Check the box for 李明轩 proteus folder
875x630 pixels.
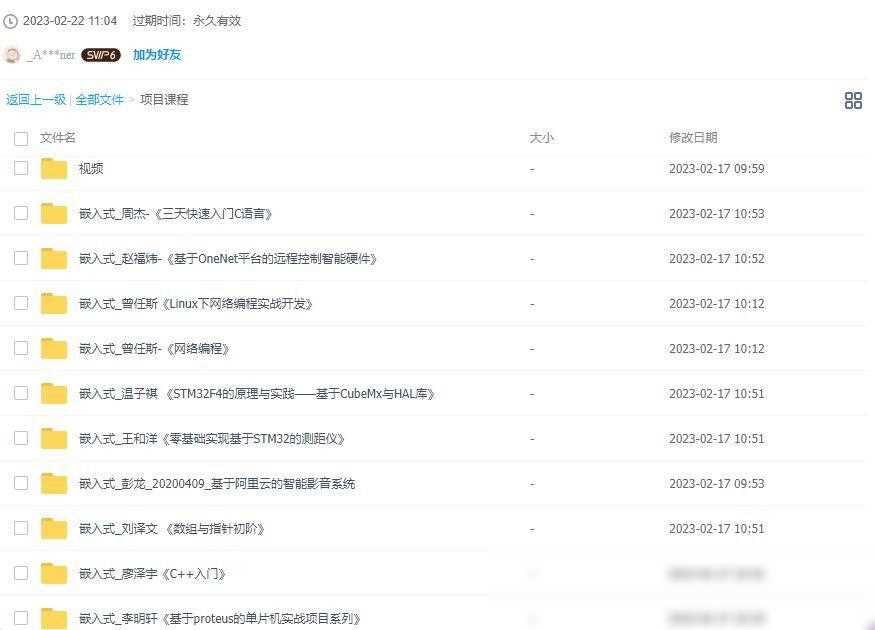(x=21, y=618)
